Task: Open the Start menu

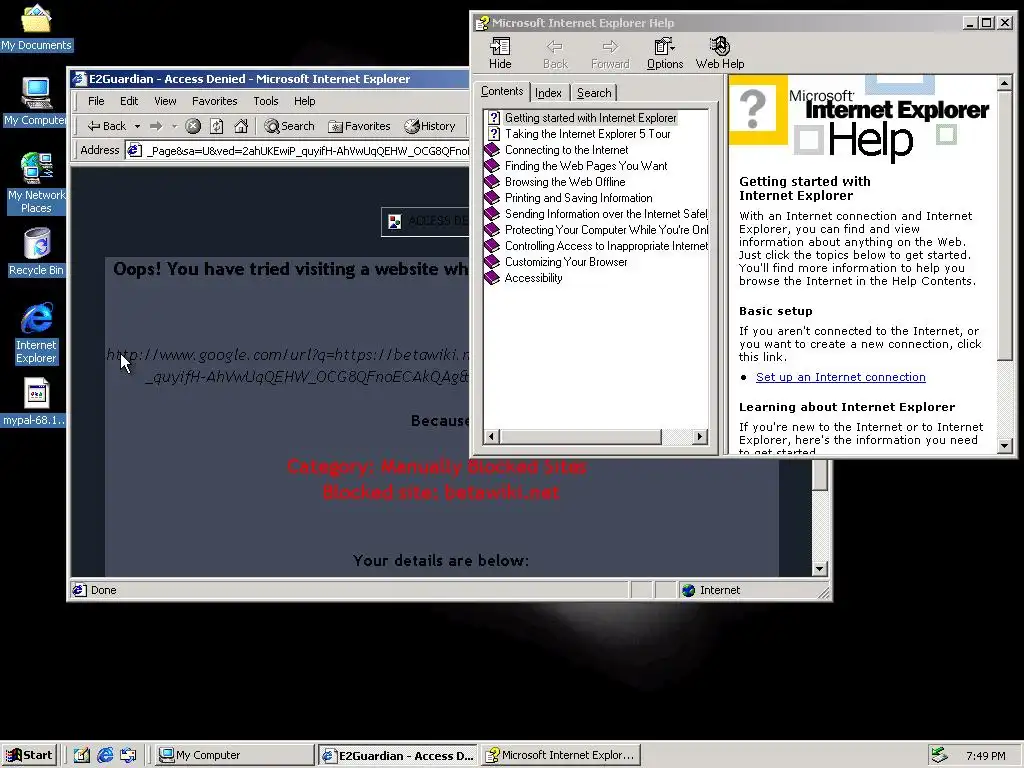Action: [x=29, y=755]
